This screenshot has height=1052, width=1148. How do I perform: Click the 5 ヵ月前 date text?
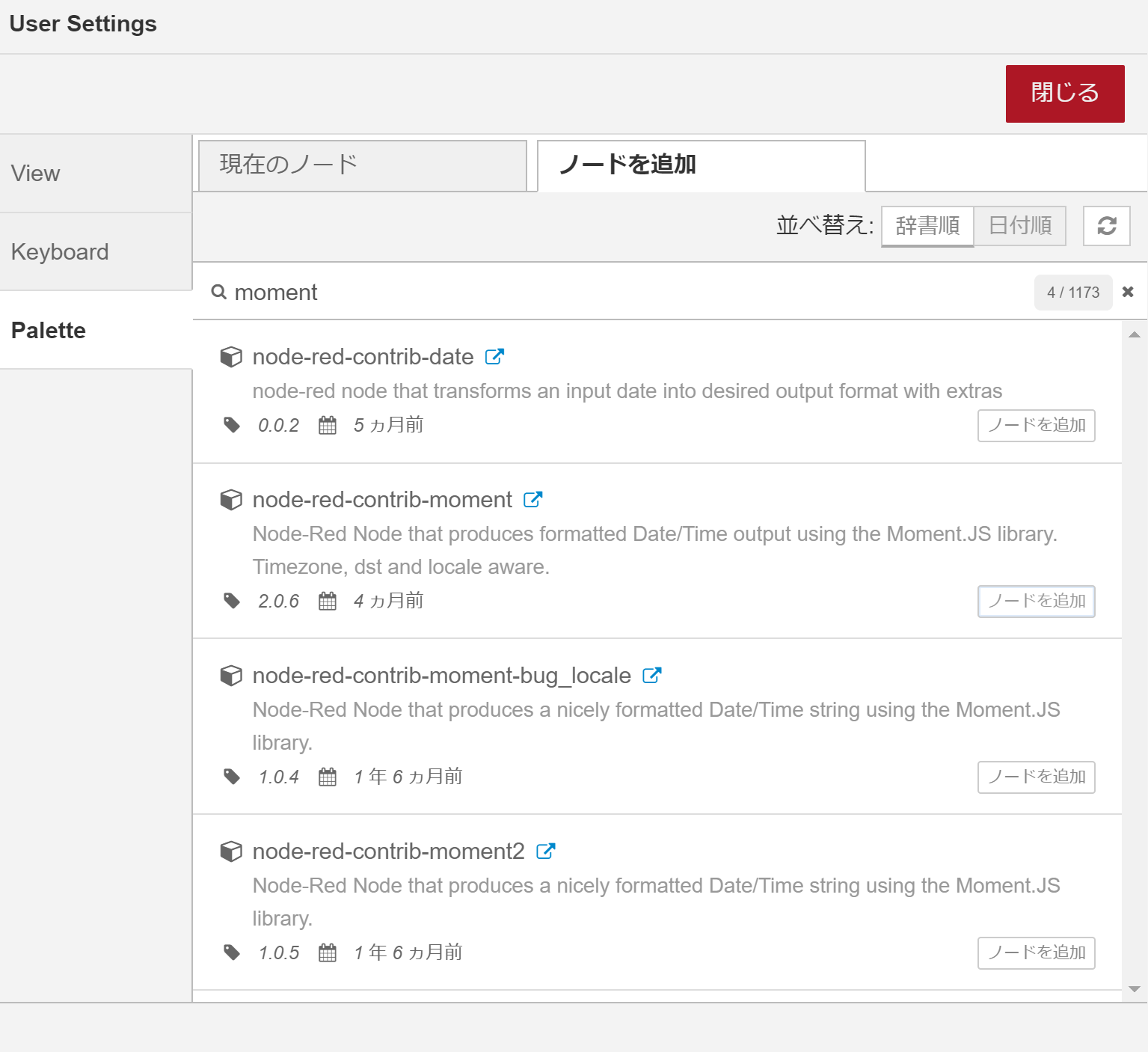click(x=388, y=425)
